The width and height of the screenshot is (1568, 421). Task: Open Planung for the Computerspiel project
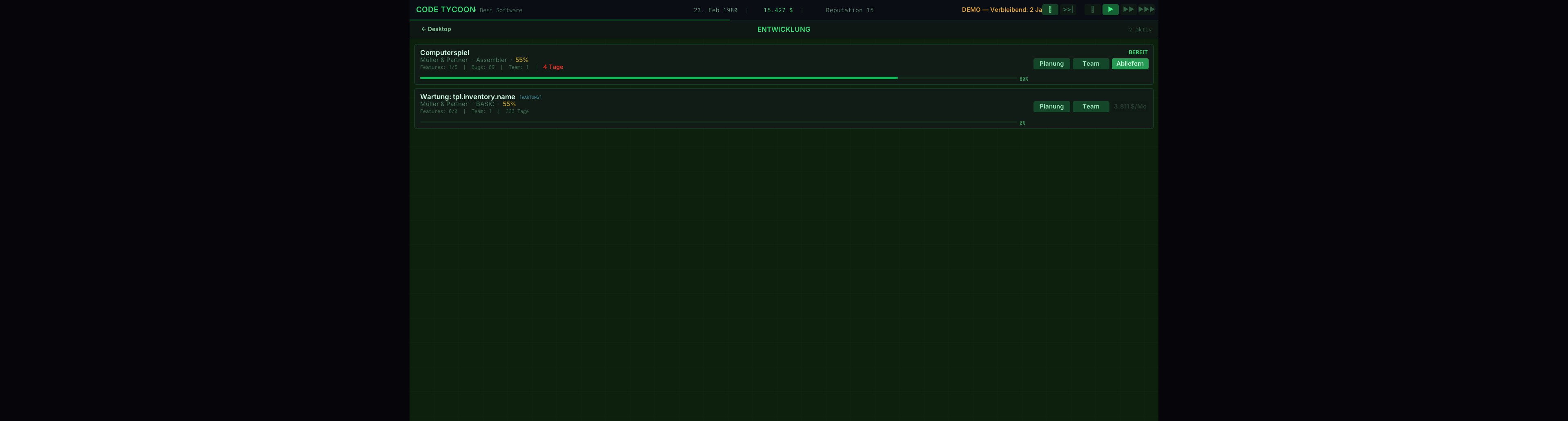coord(1051,64)
